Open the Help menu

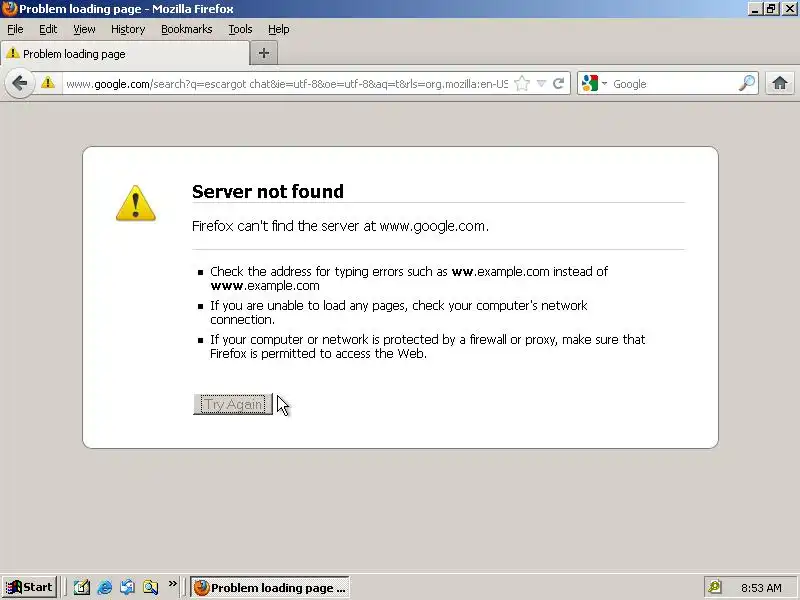coord(279,30)
